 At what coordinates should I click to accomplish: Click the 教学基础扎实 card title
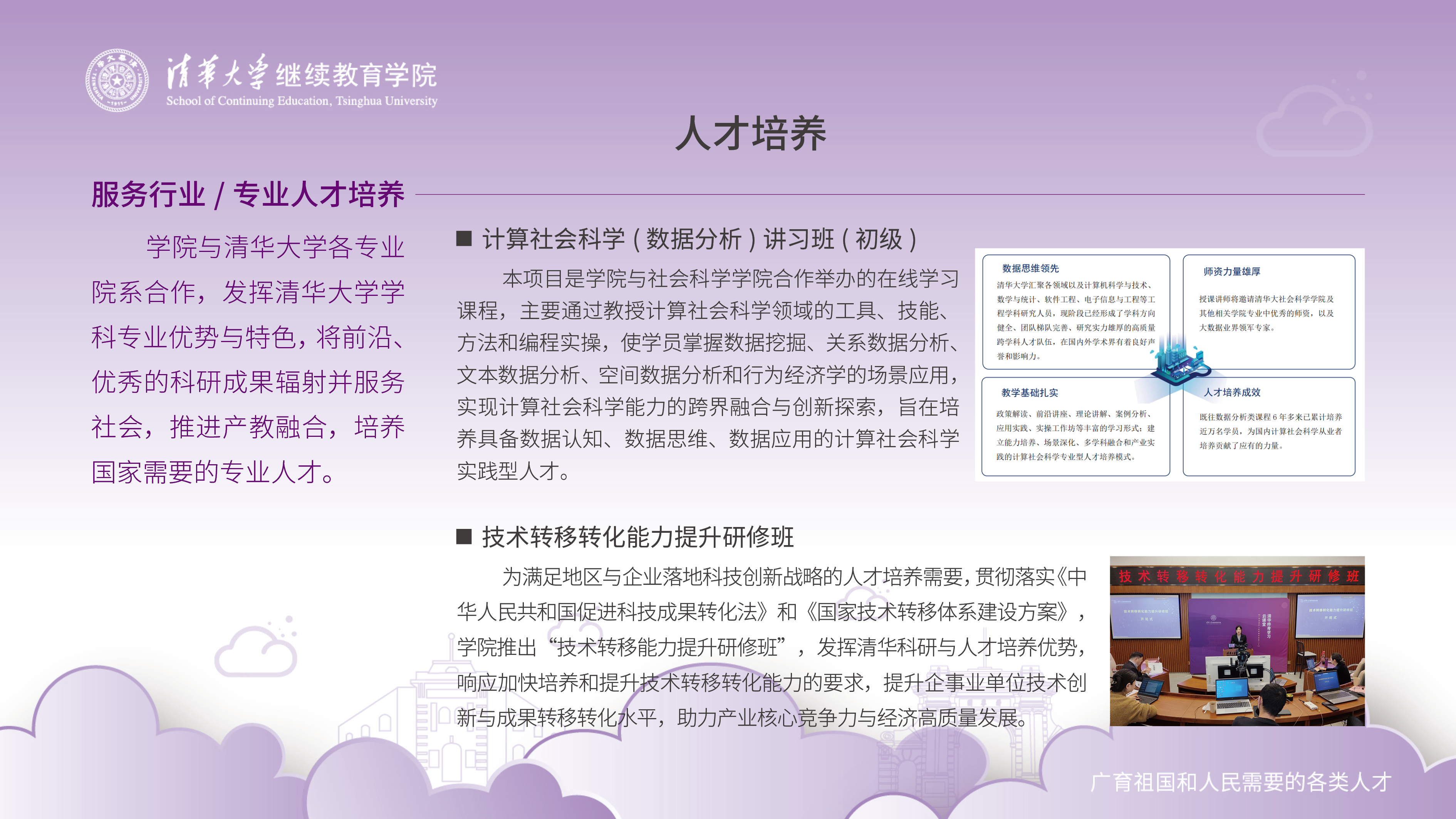(1029, 392)
